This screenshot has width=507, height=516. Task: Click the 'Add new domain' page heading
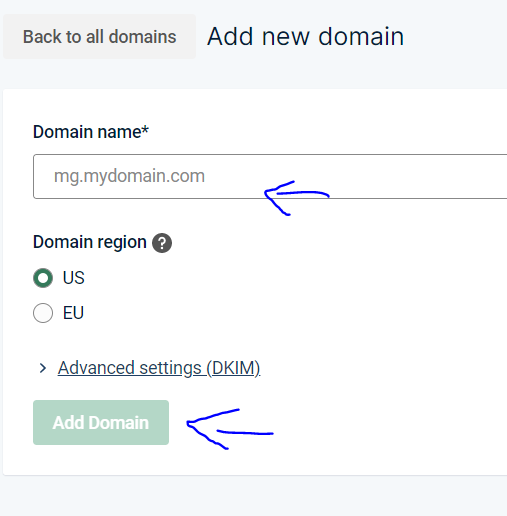pos(305,36)
